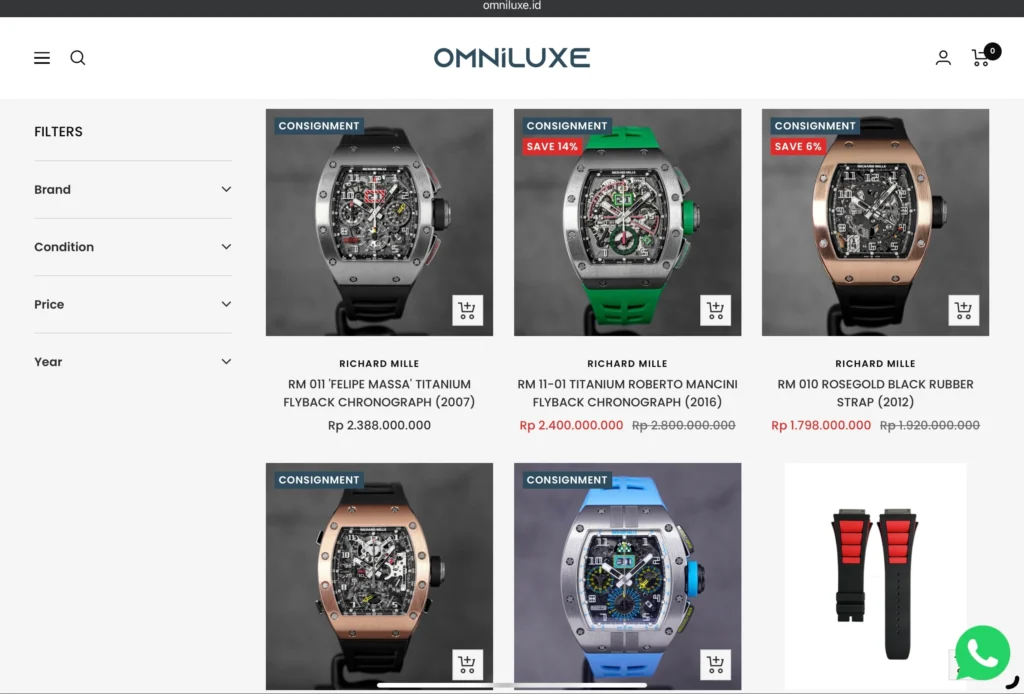This screenshot has width=1024, height=694.
Task: Expand the Price filter
Action: coord(133,304)
